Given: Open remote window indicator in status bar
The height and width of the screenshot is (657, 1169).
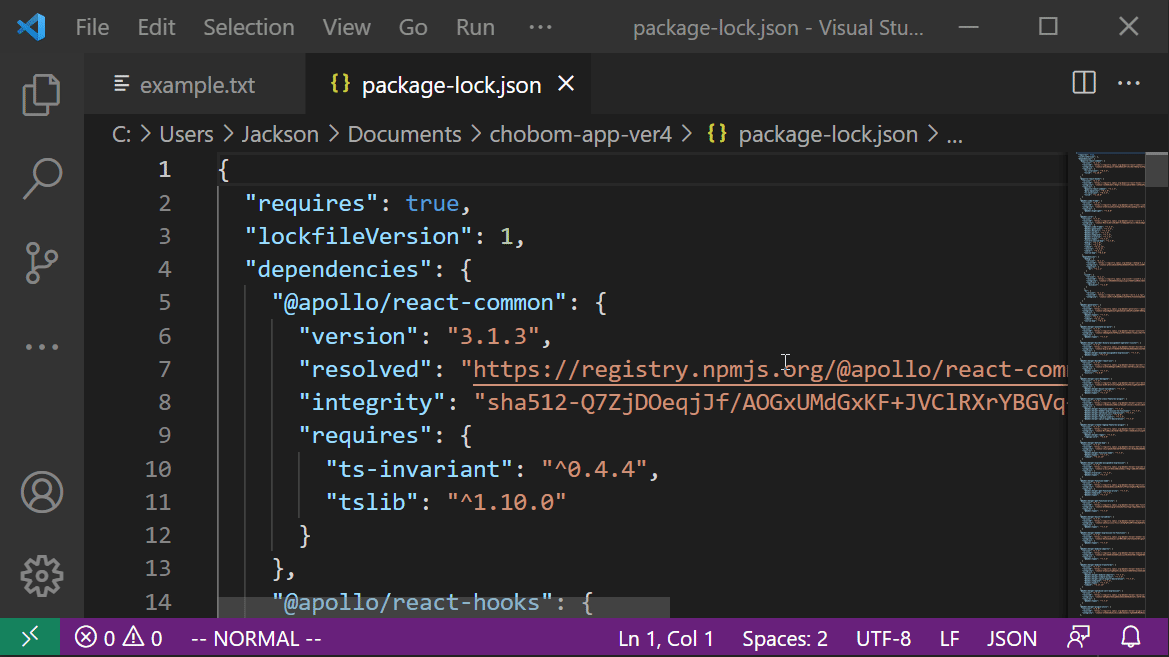Looking at the screenshot, I should point(30,638).
